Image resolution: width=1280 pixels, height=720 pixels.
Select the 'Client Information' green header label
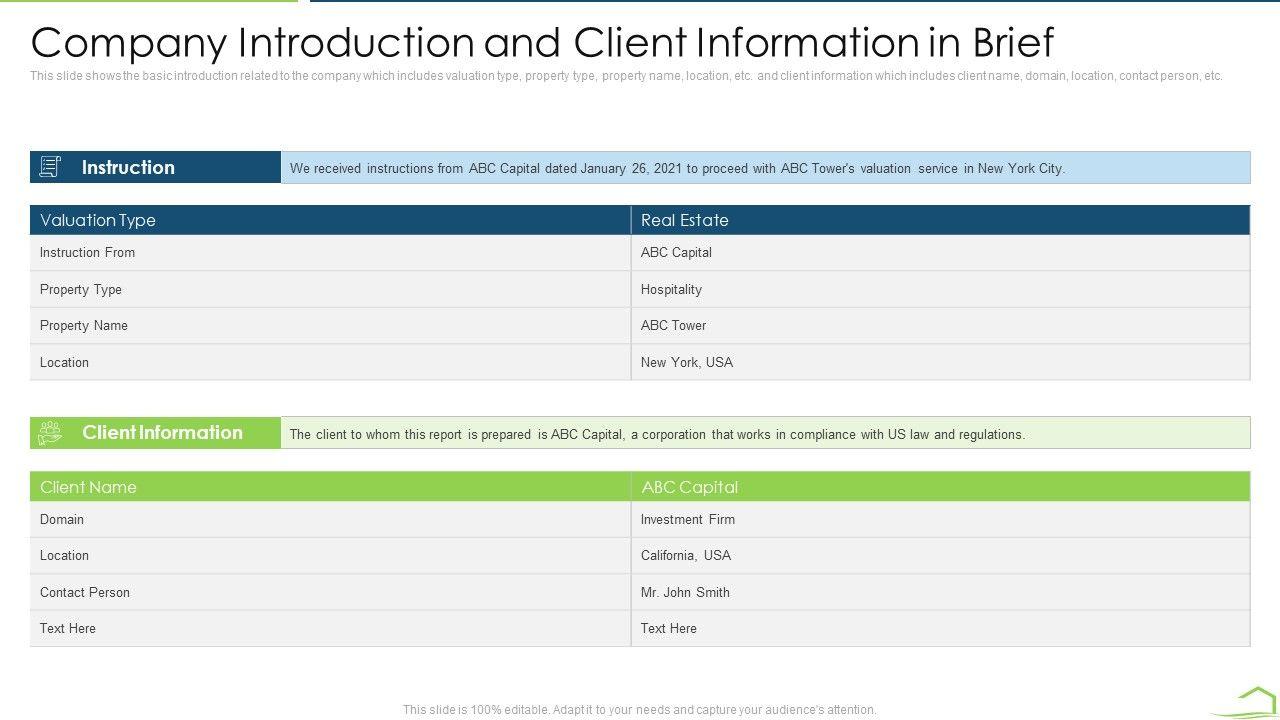(162, 433)
